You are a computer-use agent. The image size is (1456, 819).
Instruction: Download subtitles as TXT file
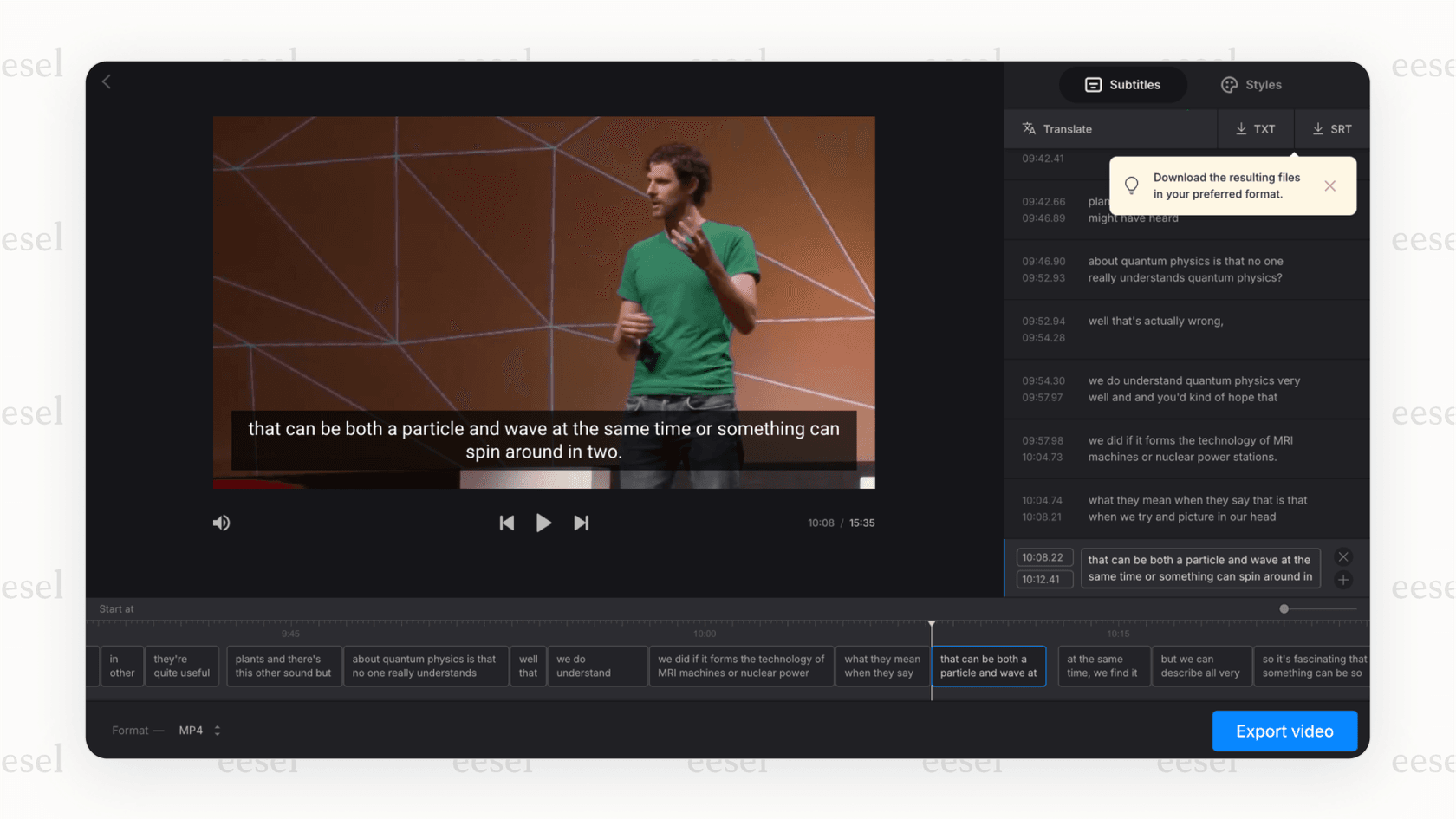coord(1255,128)
